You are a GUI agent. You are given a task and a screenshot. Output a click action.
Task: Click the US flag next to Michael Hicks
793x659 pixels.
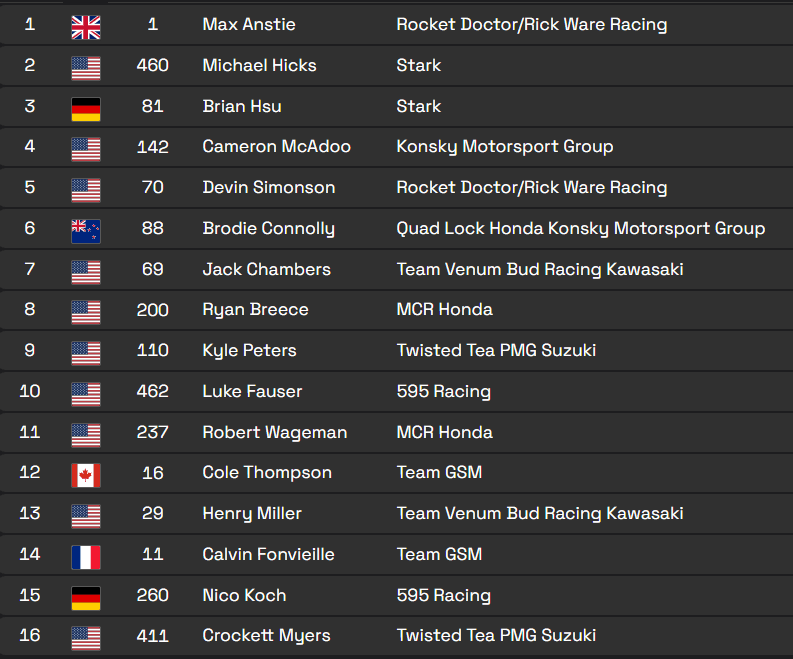pyautogui.click(x=86, y=68)
